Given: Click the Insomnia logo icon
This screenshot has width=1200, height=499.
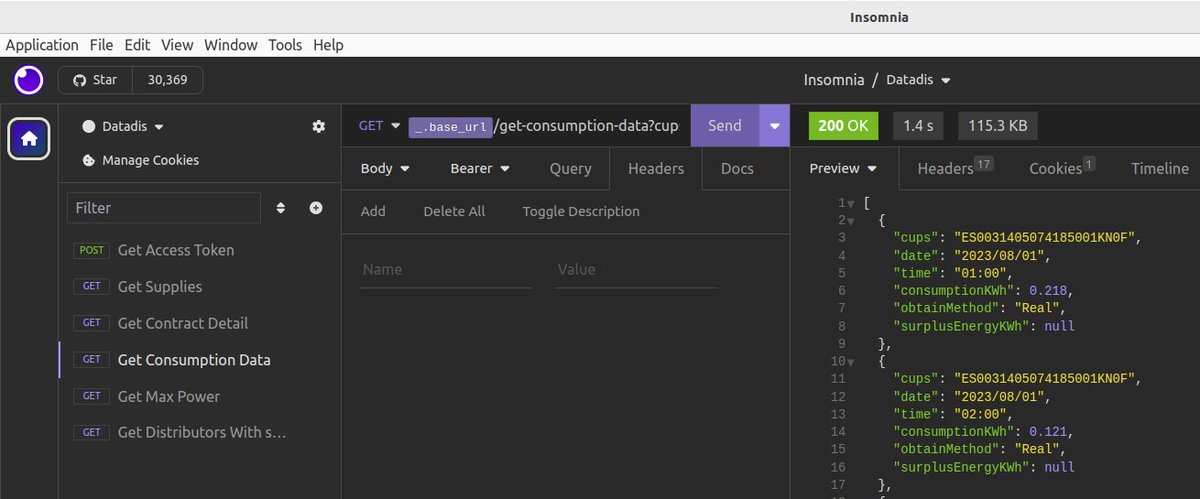Looking at the screenshot, I should pos(29,80).
